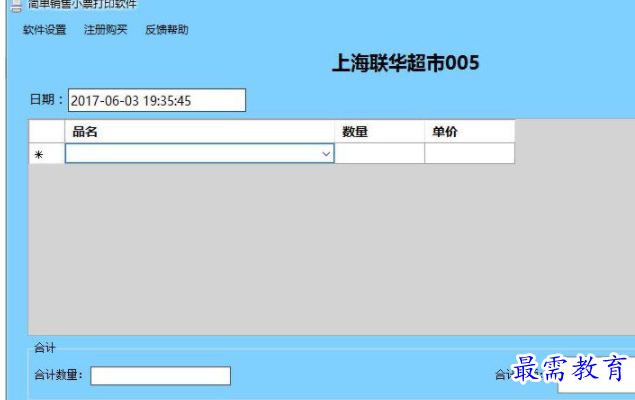Open the 注册购买 menu
This screenshot has height=400, width=635.
click(106, 30)
